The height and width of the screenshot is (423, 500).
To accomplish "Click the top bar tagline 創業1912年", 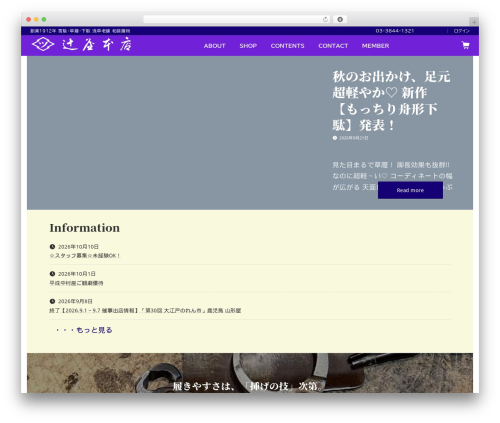I will [80, 31].
